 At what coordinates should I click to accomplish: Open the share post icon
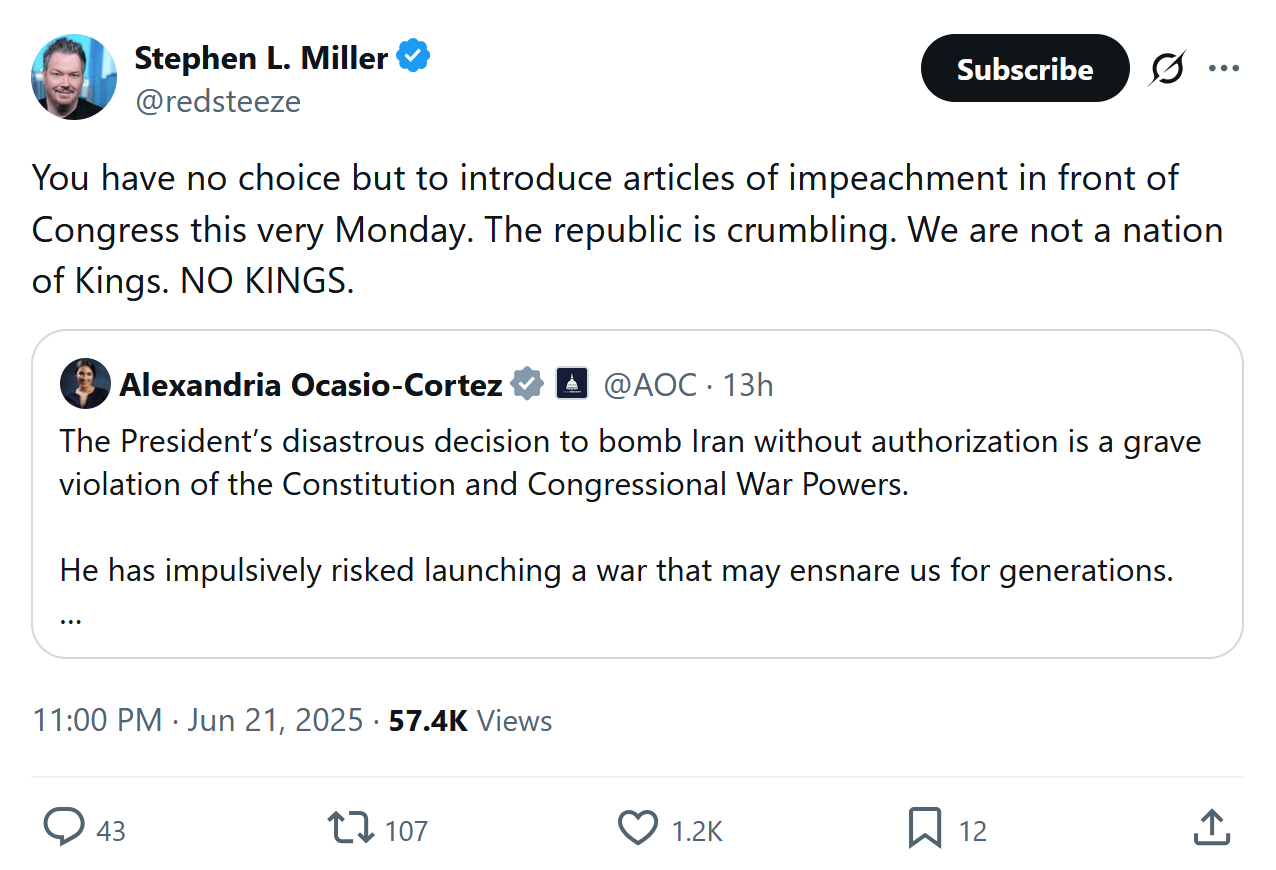(x=1211, y=828)
